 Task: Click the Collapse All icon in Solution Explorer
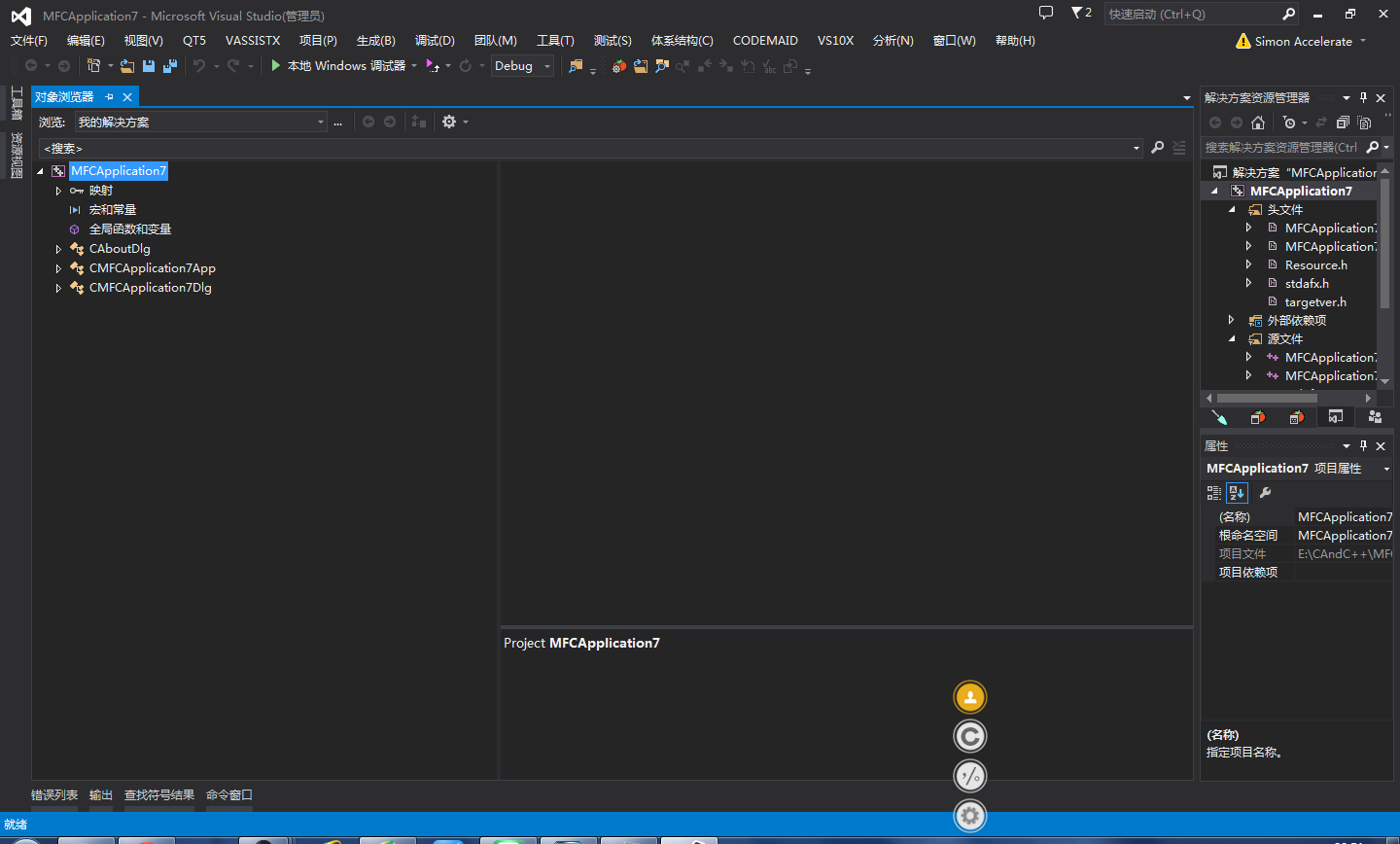[x=1343, y=123]
